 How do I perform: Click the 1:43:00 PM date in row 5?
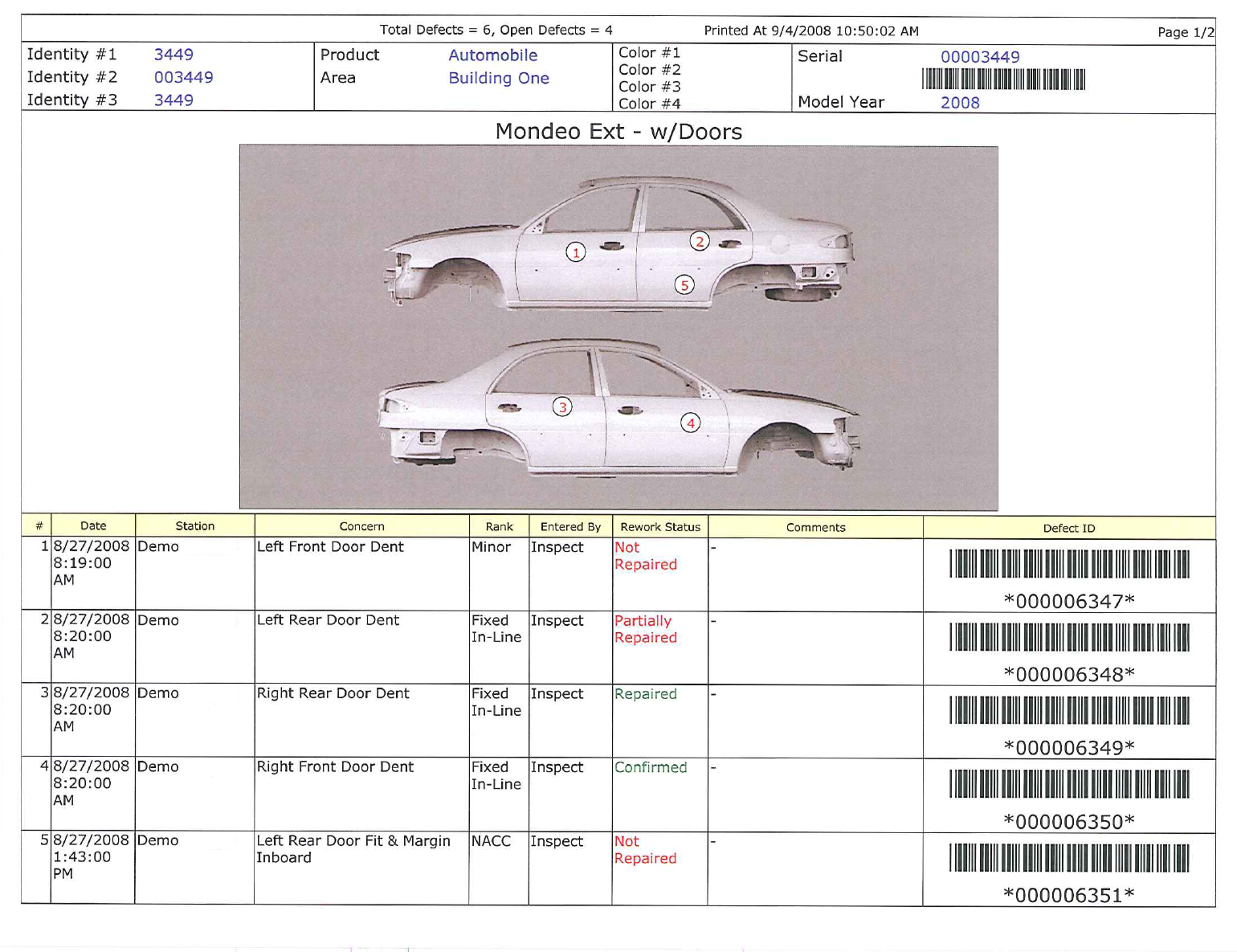click(91, 856)
